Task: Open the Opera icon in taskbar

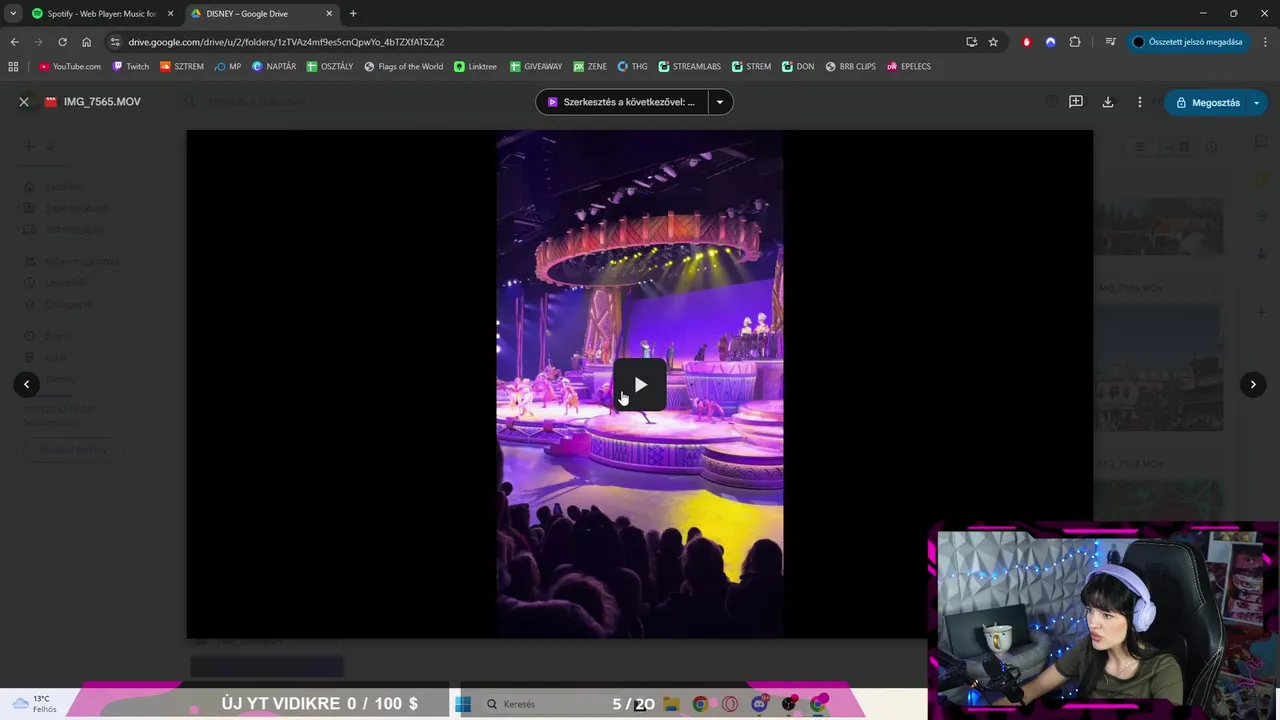Action: [x=730, y=704]
